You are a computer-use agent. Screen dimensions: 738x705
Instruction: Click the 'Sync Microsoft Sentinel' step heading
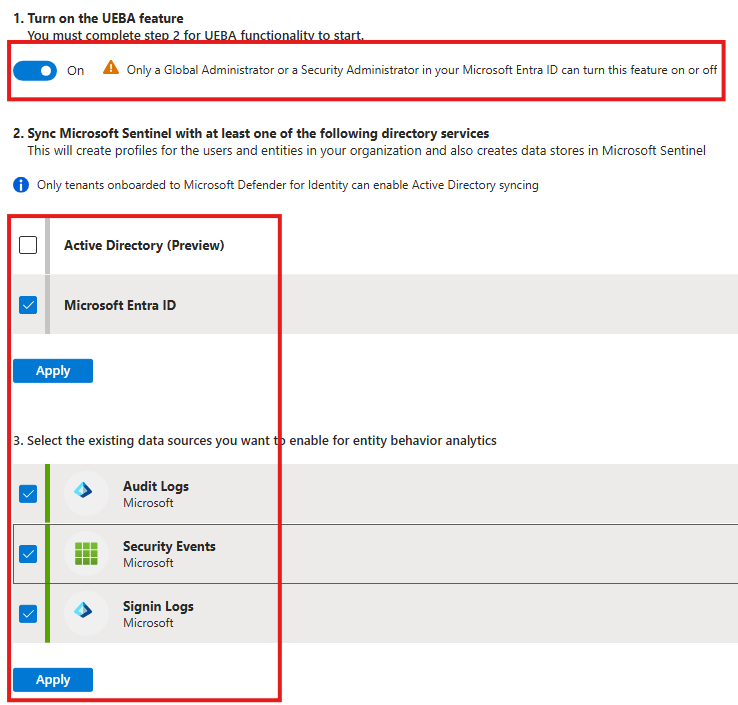[x=251, y=133]
